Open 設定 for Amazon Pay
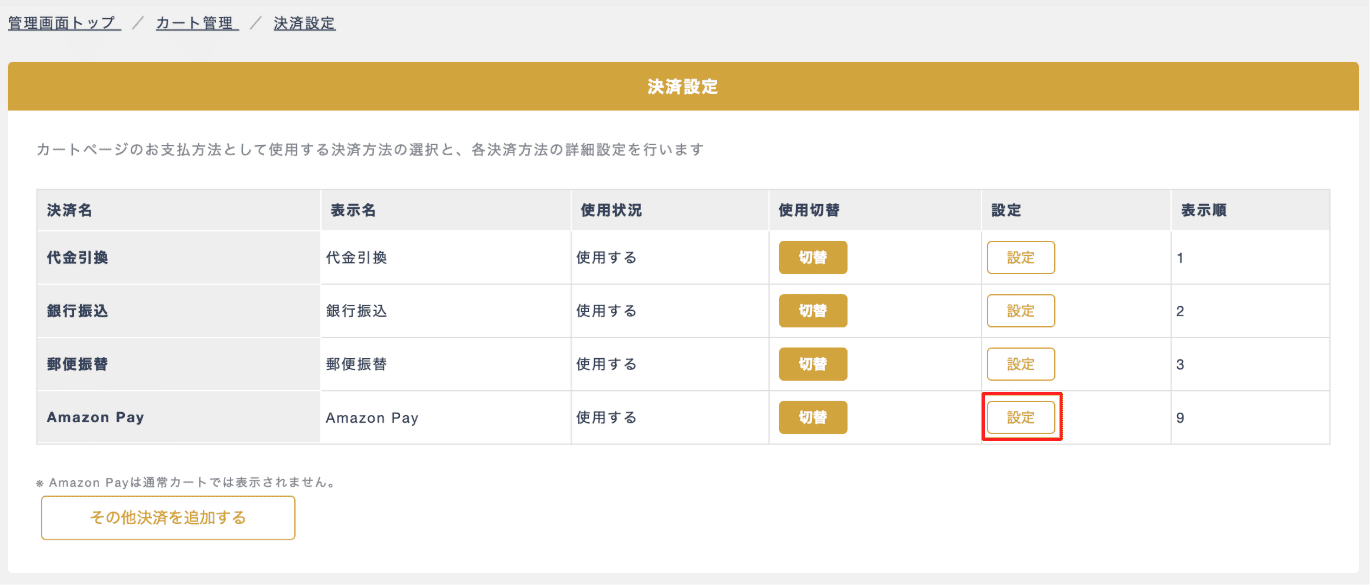The width and height of the screenshot is (1372, 586). [1020, 417]
